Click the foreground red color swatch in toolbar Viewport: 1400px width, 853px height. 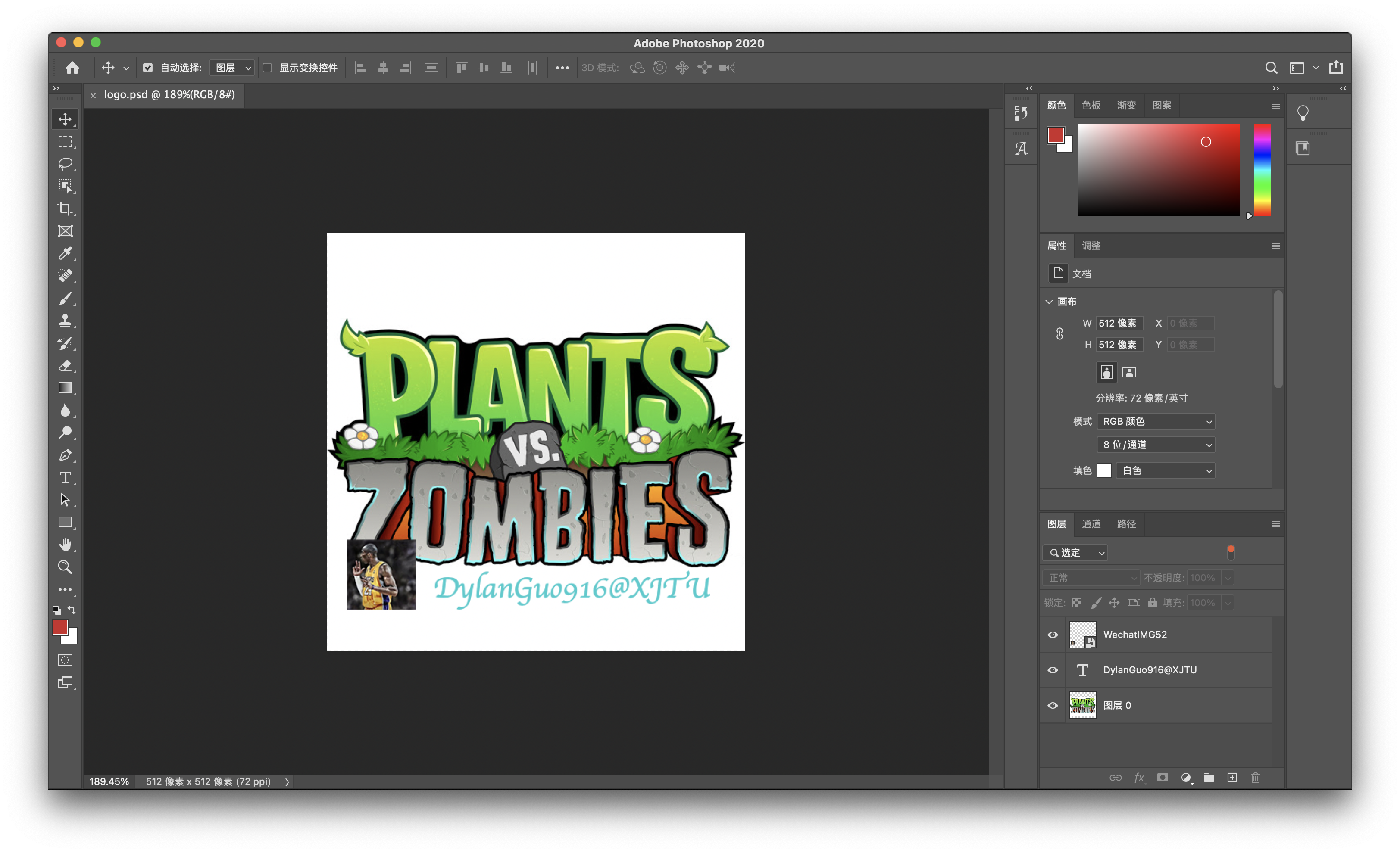tap(59, 627)
